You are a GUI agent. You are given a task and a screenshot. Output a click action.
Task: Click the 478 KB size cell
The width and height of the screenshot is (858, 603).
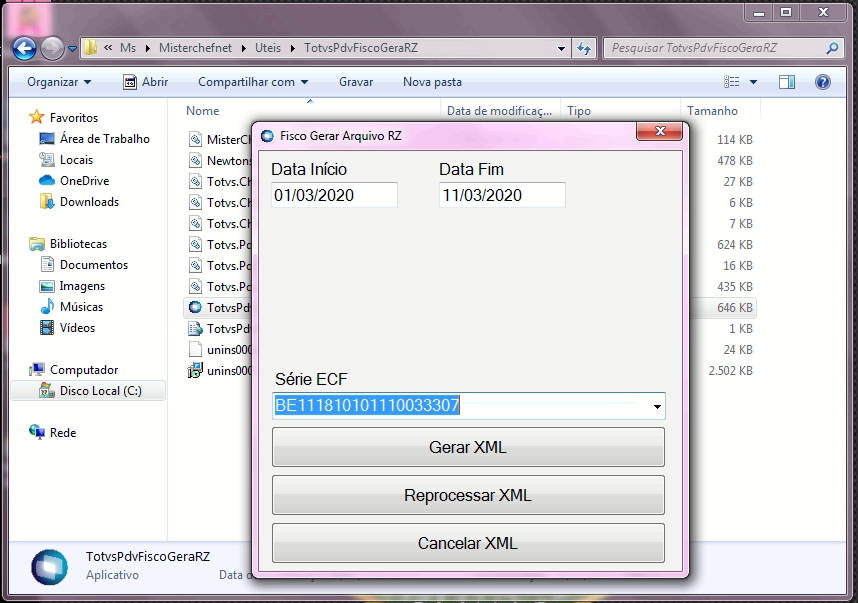click(735, 161)
